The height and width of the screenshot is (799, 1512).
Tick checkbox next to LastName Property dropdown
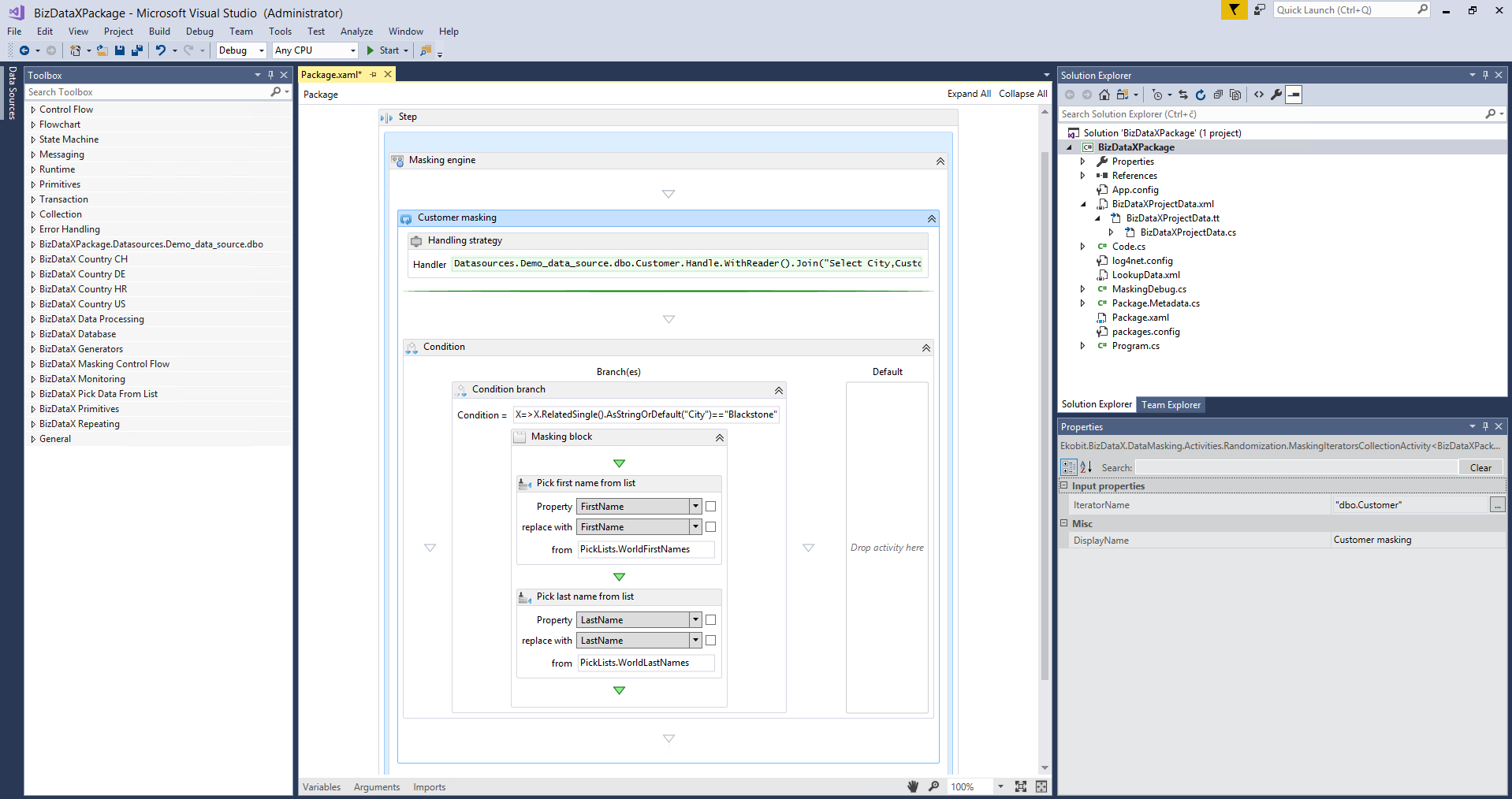(710, 620)
